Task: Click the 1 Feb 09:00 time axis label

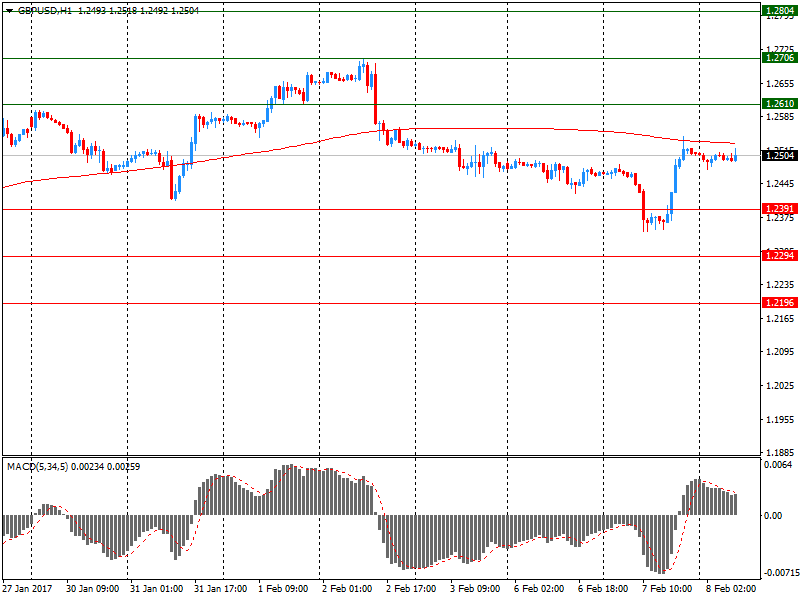Action: click(283, 589)
